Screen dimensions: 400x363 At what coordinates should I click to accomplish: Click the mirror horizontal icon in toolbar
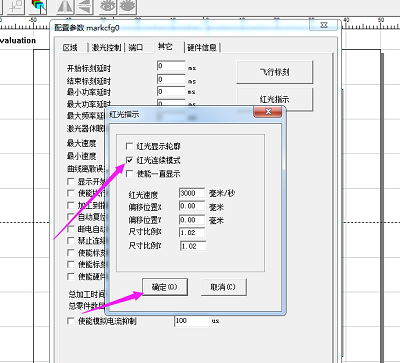[65, 7]
